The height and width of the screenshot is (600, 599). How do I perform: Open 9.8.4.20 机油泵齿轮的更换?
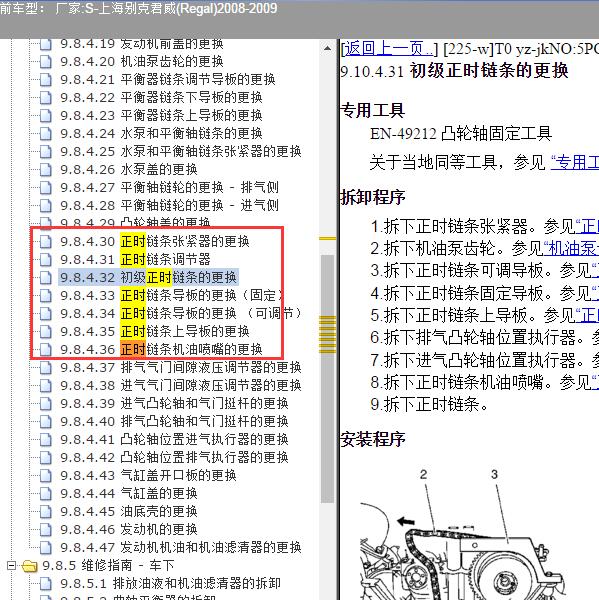click(142, 62)
